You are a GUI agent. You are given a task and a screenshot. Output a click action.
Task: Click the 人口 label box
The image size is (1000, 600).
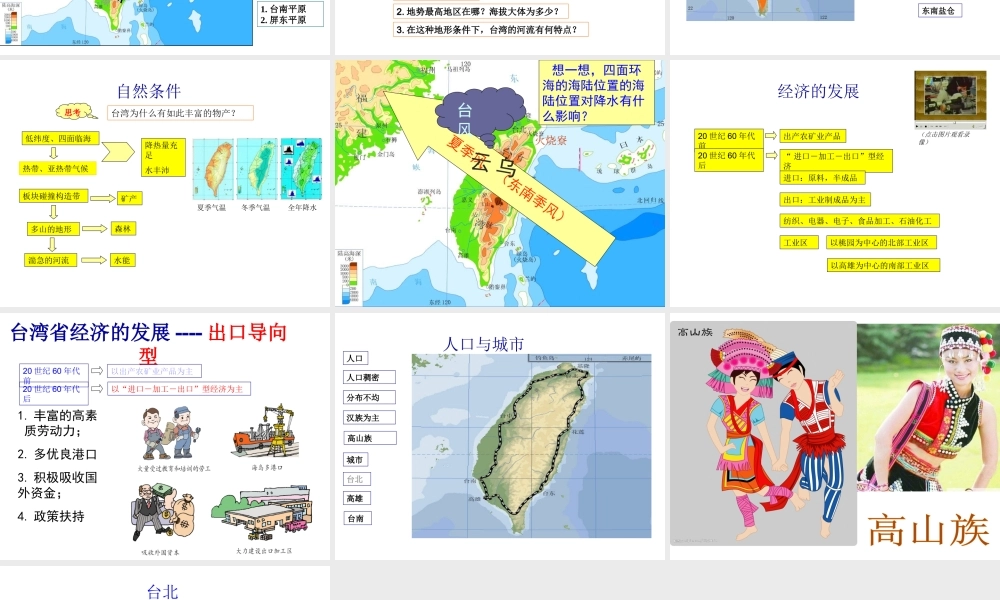(355, 358)
